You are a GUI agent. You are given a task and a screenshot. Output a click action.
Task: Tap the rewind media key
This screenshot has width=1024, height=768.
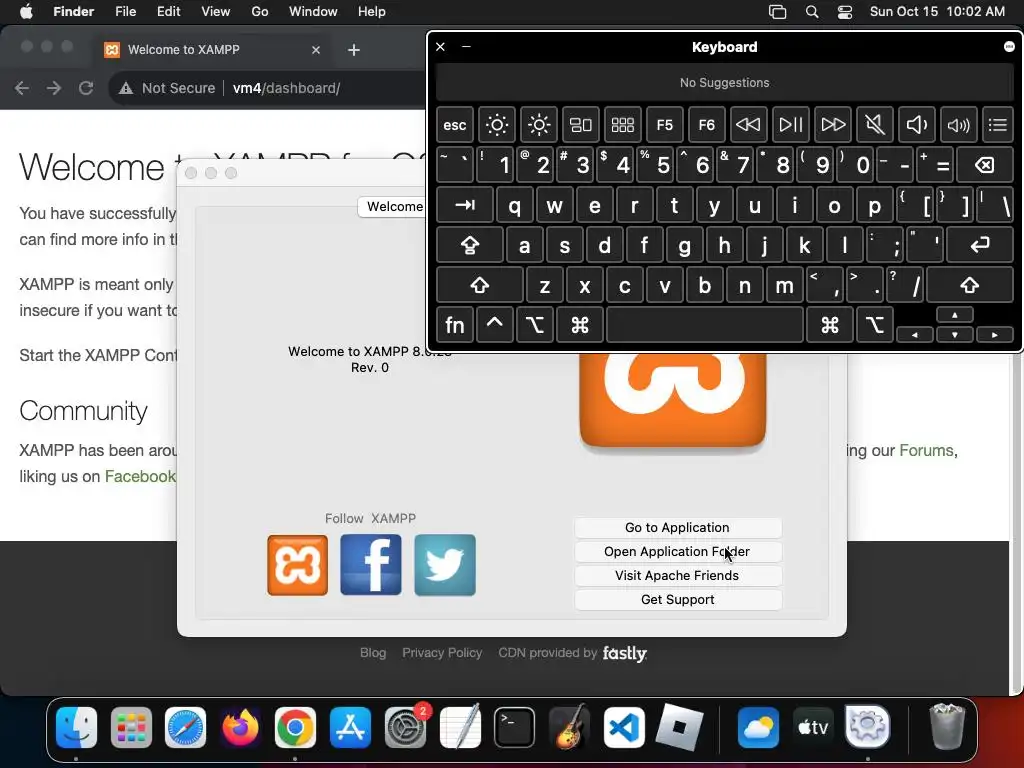tap(748, 125)
